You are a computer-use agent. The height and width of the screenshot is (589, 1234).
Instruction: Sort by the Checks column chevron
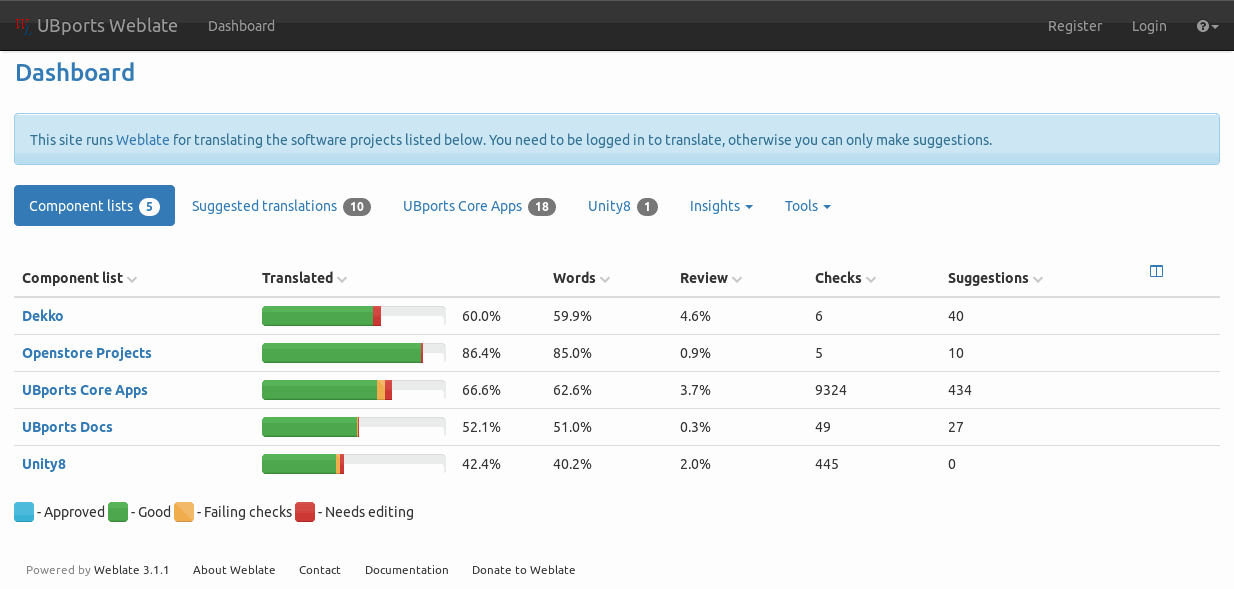(x=871, y=279)
